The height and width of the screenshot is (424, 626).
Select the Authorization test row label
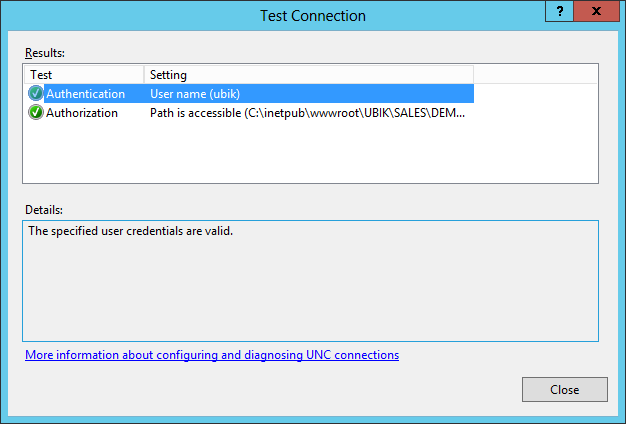pyautogui.click(x=82, y=113)
